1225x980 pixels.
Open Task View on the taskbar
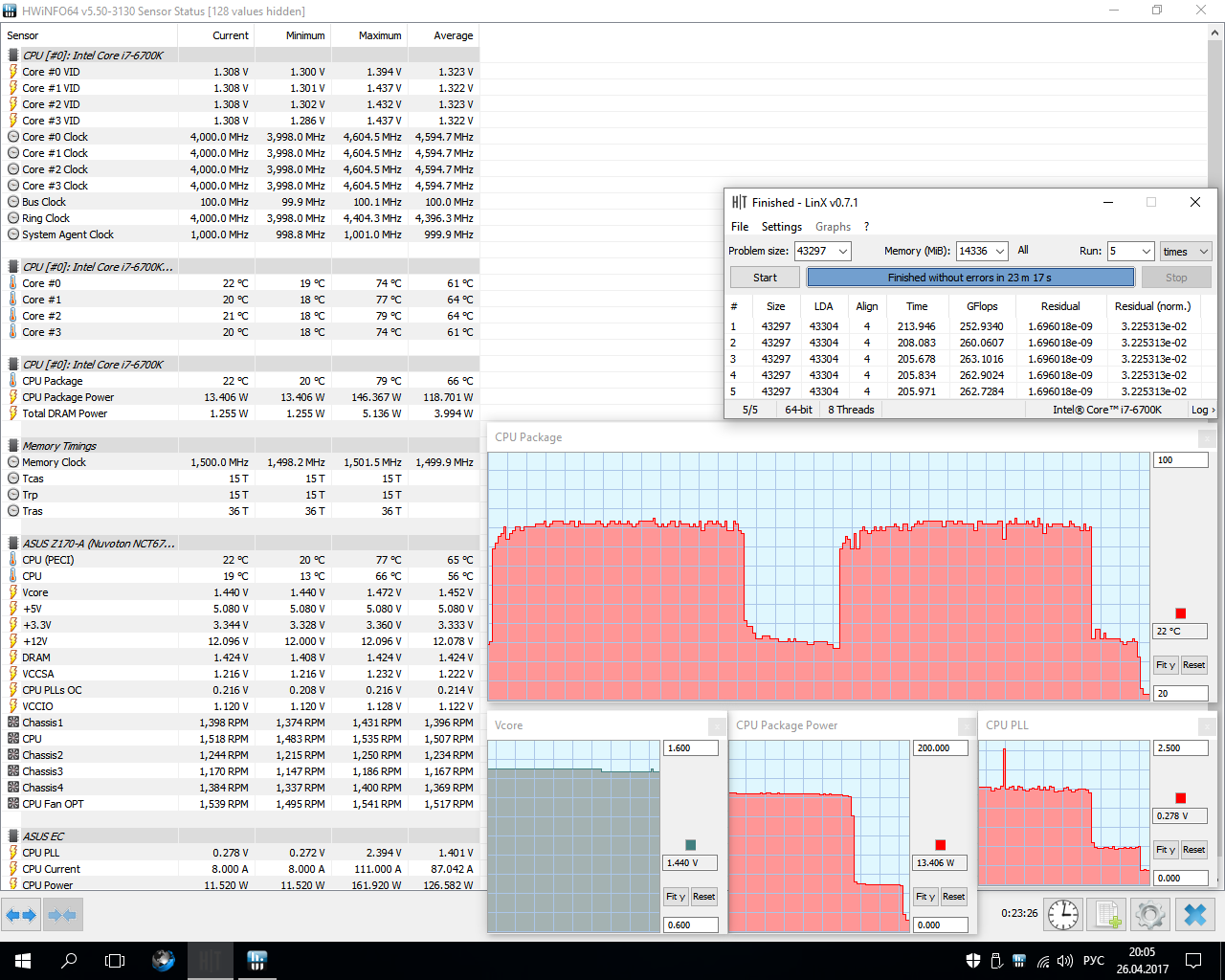pos(115,961)
